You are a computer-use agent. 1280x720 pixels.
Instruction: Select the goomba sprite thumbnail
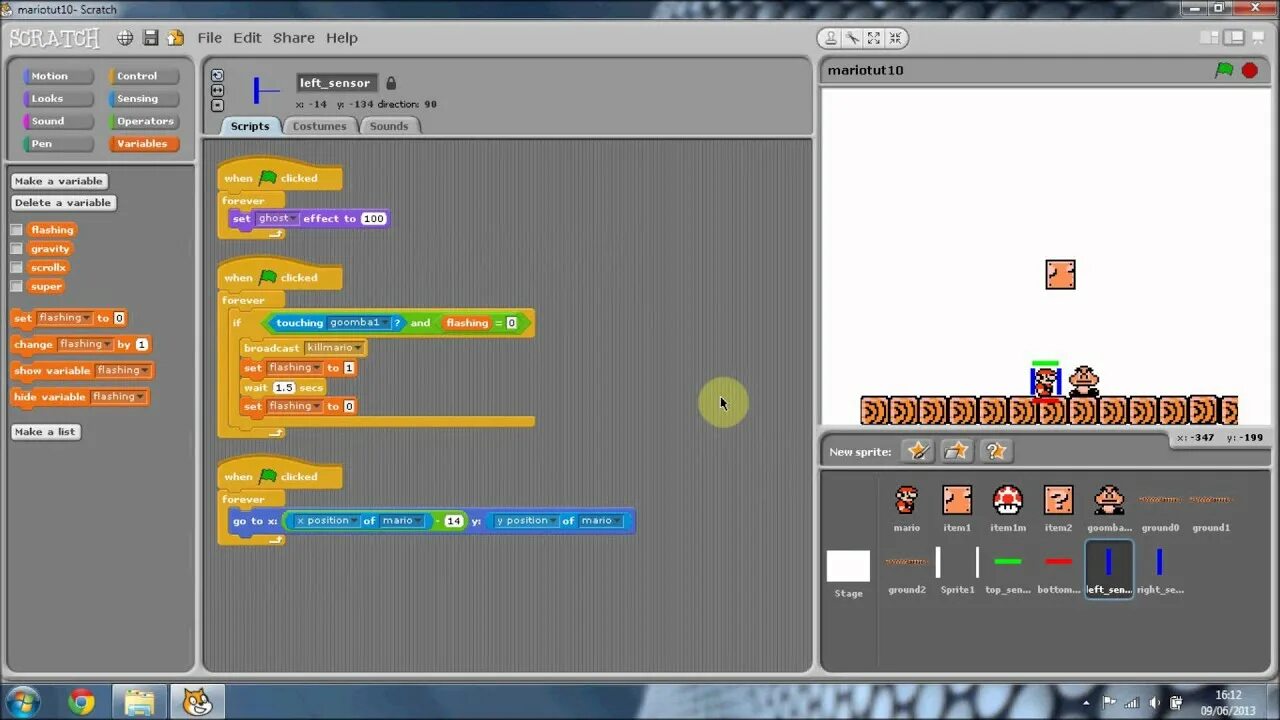click(x=1109, y=507)
